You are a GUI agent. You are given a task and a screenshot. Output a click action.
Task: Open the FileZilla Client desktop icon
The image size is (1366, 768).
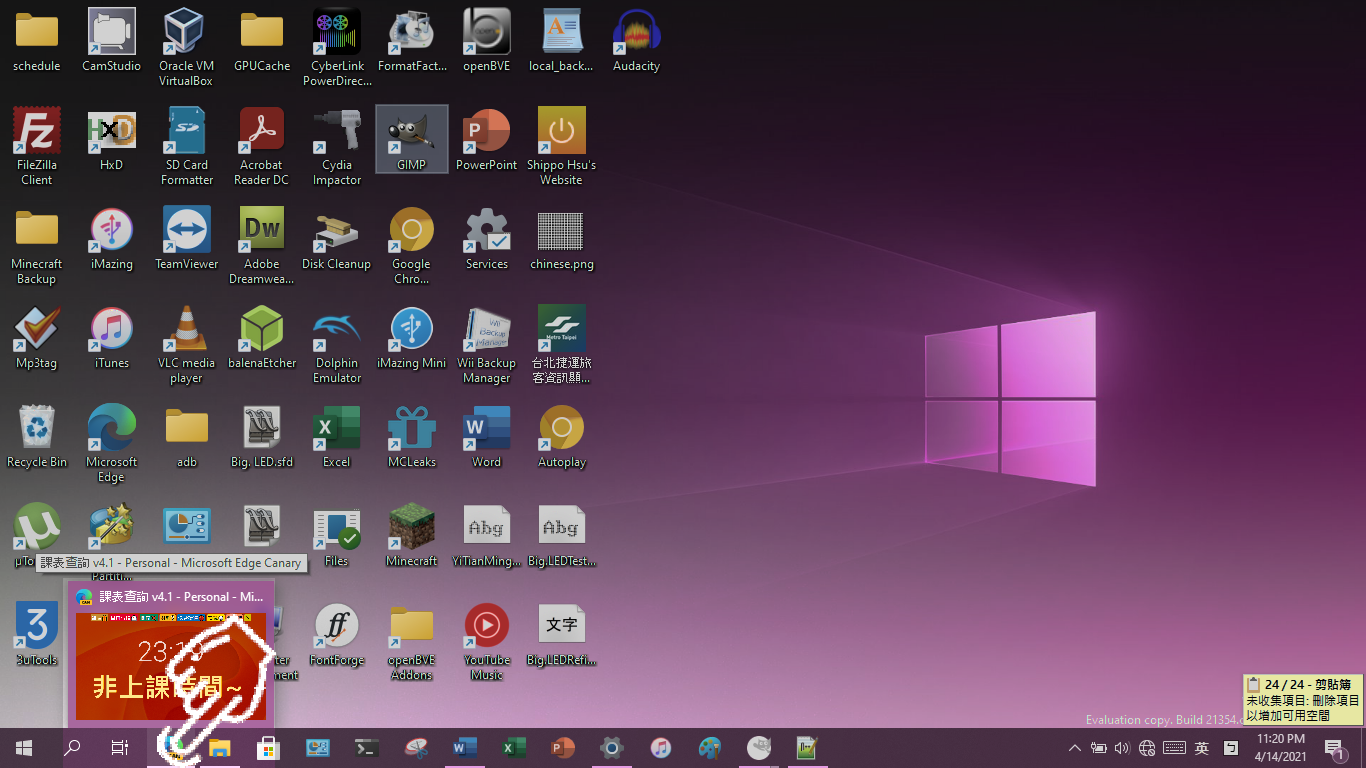tap(37, 132)
